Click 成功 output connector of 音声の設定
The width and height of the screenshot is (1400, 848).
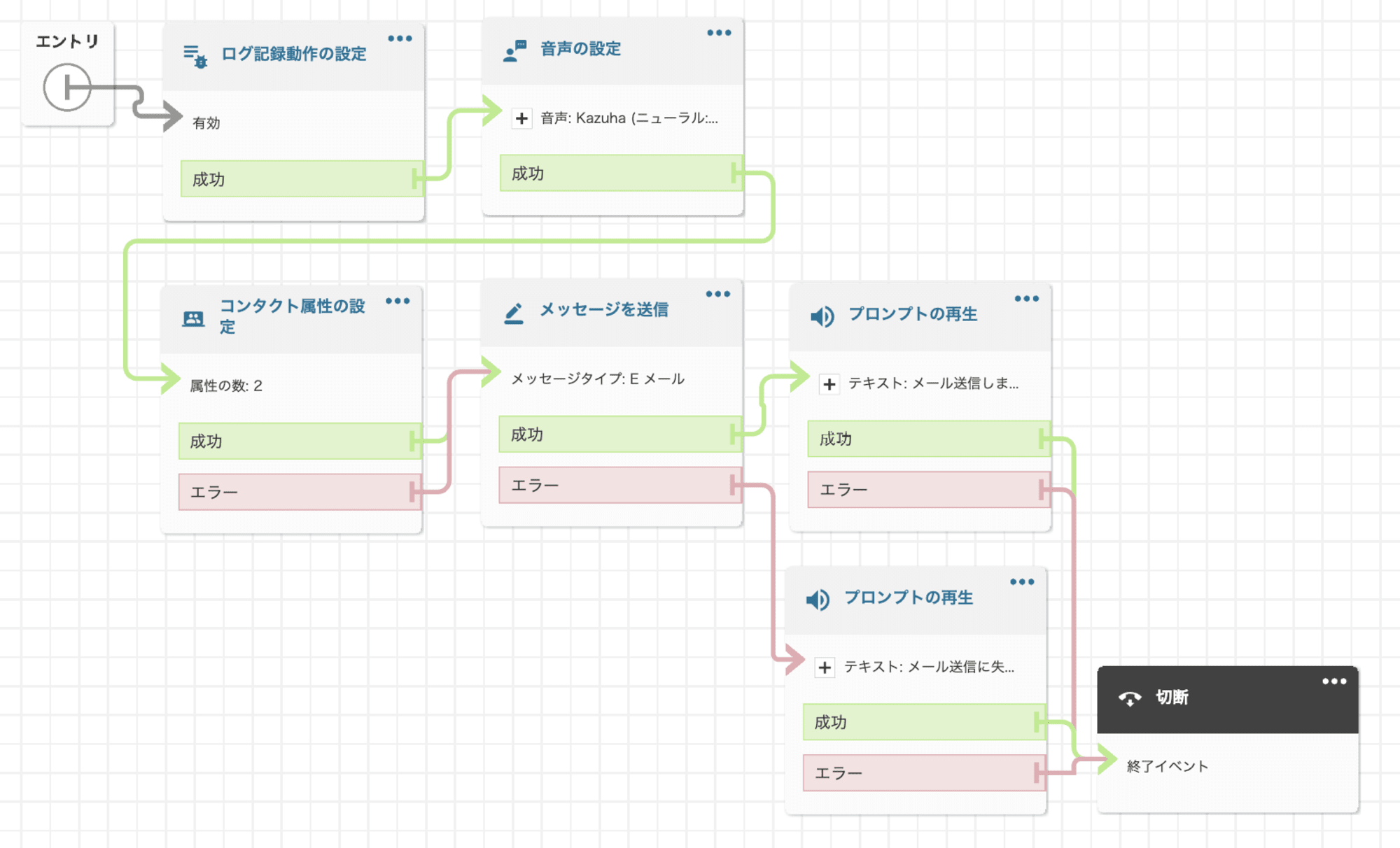(736, 173)
